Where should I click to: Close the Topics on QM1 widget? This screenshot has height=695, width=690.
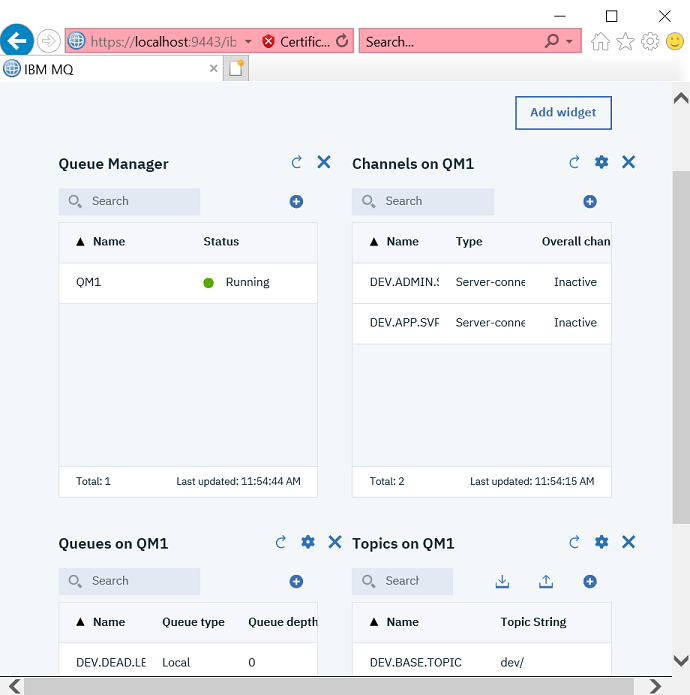(x=628, y=542)
